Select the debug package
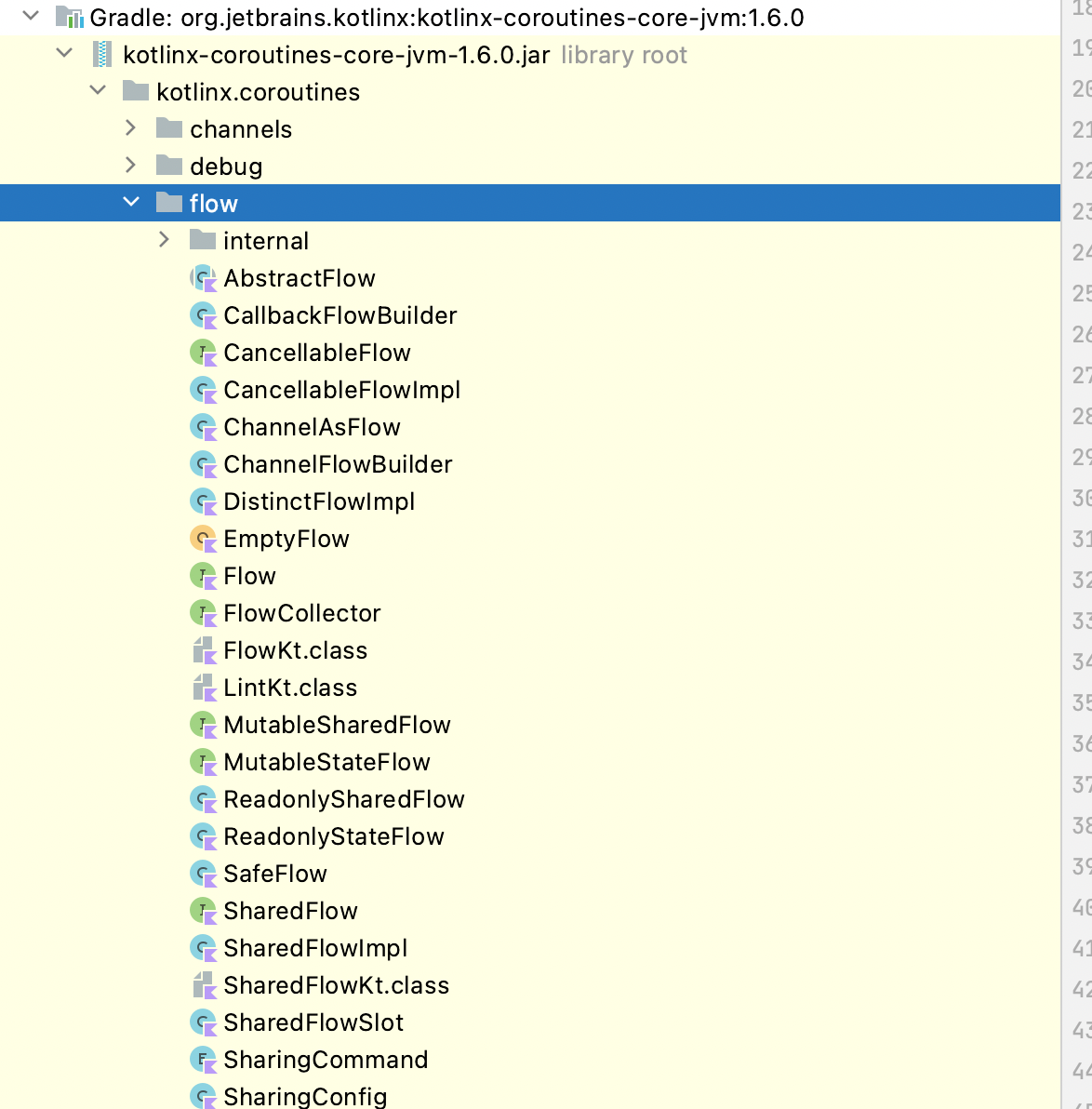The width and height of the screenshot is (1092, 1109). (x=226, y=167)
